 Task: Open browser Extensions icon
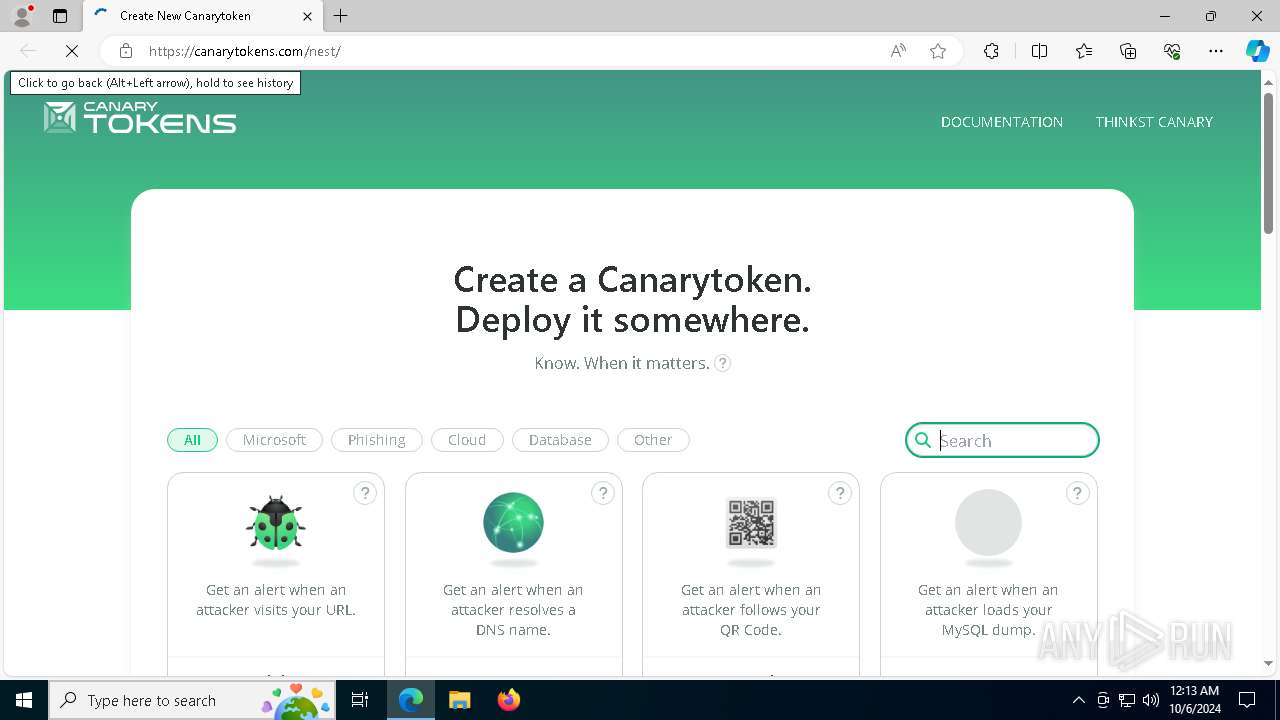pos(991,51)
